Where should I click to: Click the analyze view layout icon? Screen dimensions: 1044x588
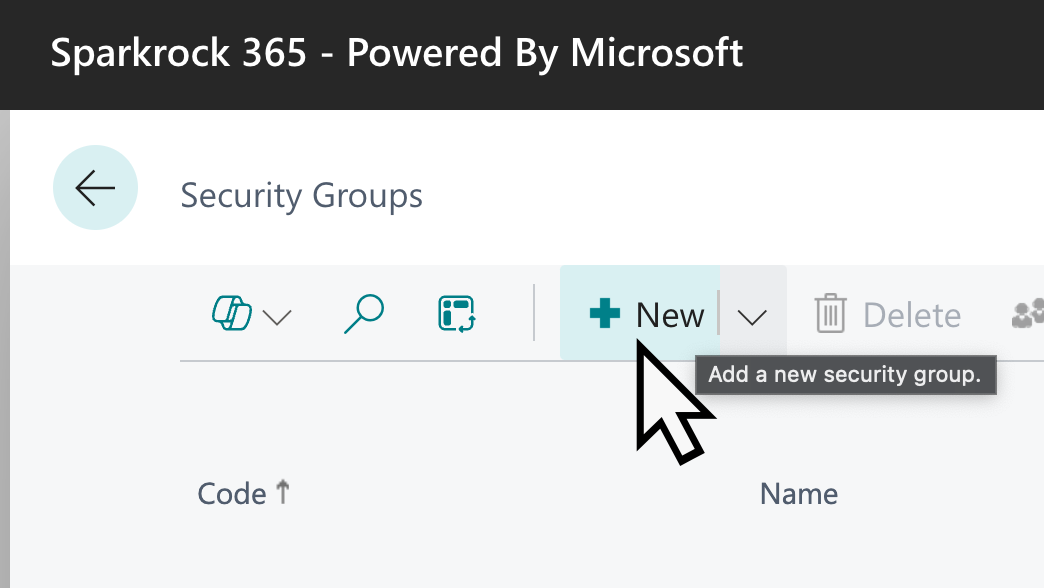(x=456, y=314)
